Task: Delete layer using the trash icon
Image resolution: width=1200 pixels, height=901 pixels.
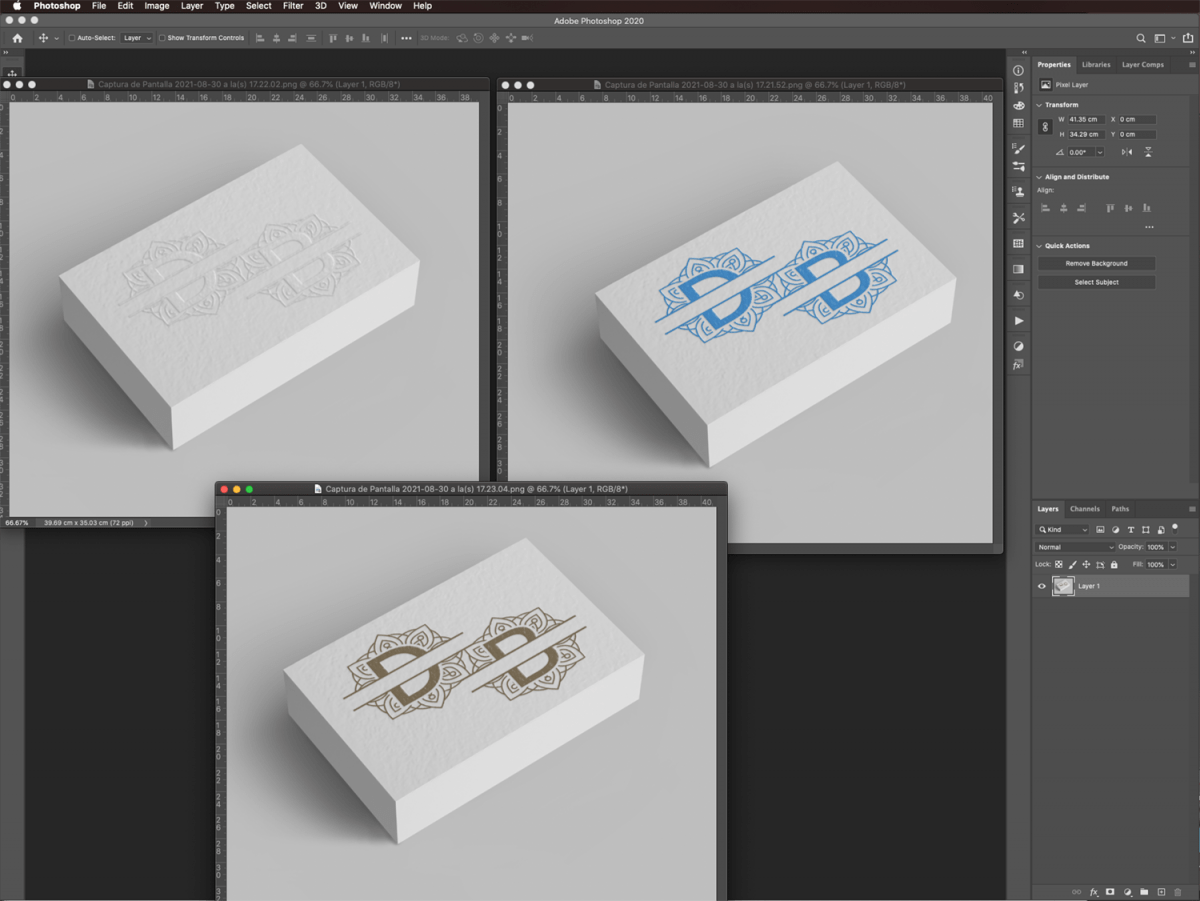Action: pyautogui.click(x=1178, y=892)
